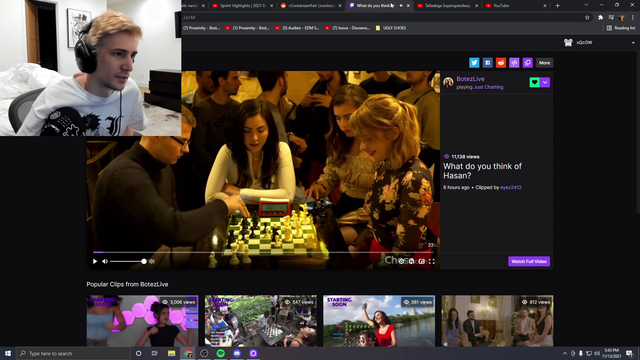The width and height of the screenshot is (640, 360).
Task: Expand the More sharing options
Action: click(x=544, y=62)
